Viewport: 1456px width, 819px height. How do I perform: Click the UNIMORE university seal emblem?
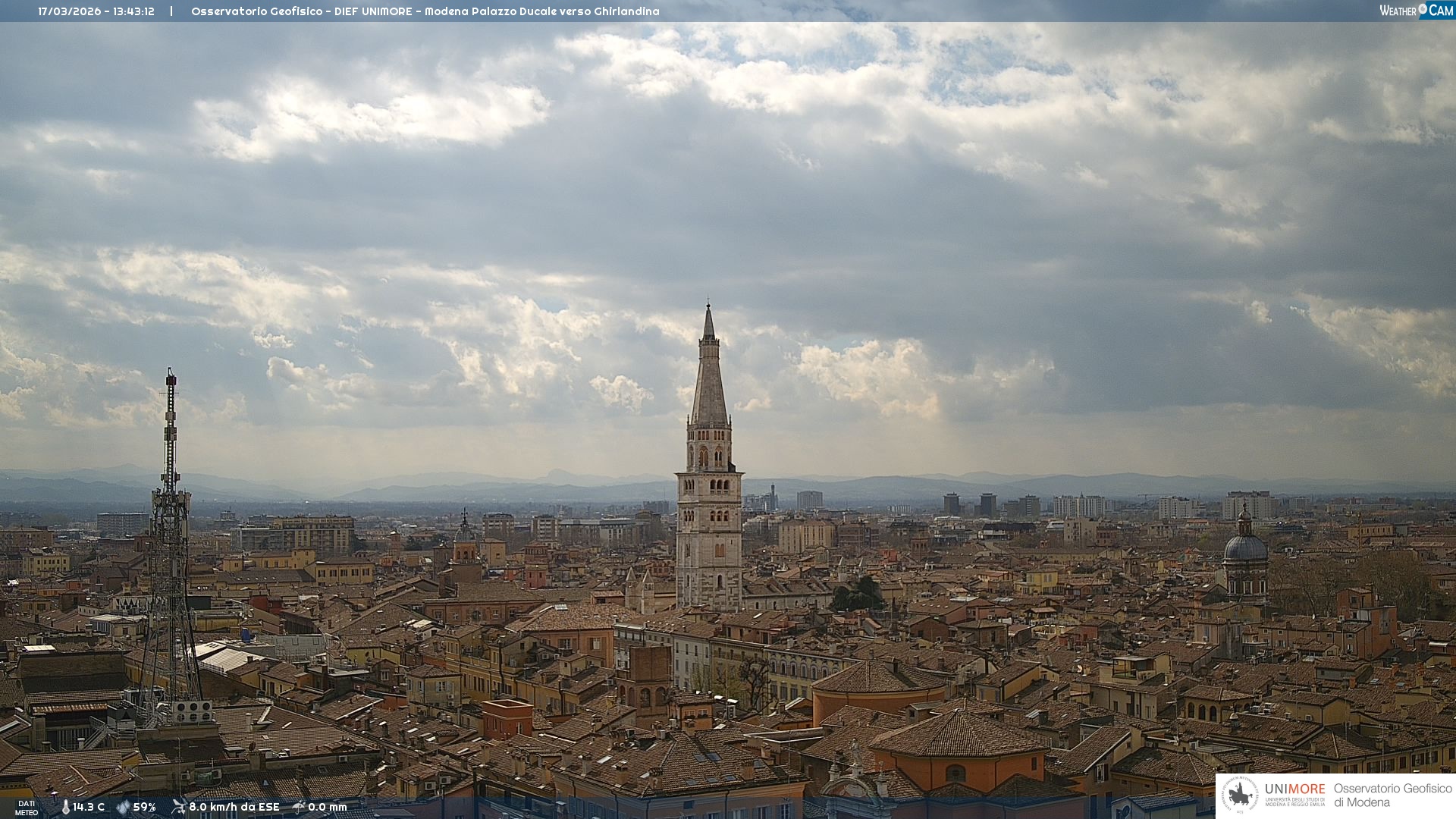1241,795
